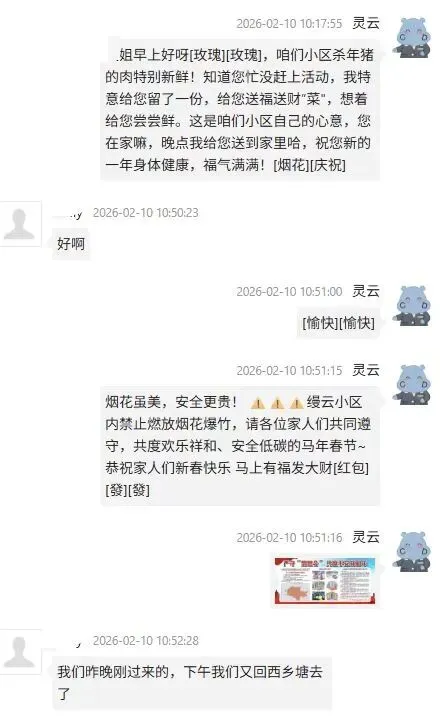The height and width of the screenshot is (721, 440).
Task: Click the timestamp 2026-02-10 10:52:28
Action: tap(146, 641)
